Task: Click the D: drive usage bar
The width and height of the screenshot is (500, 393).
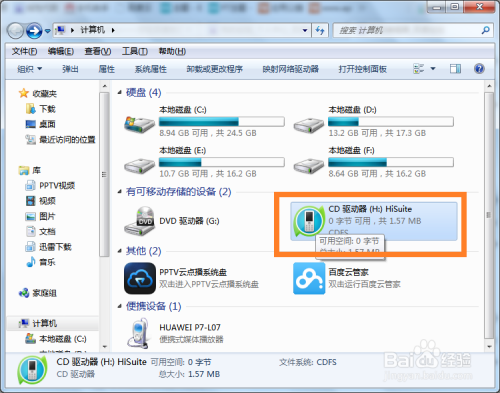Action: 391,122
